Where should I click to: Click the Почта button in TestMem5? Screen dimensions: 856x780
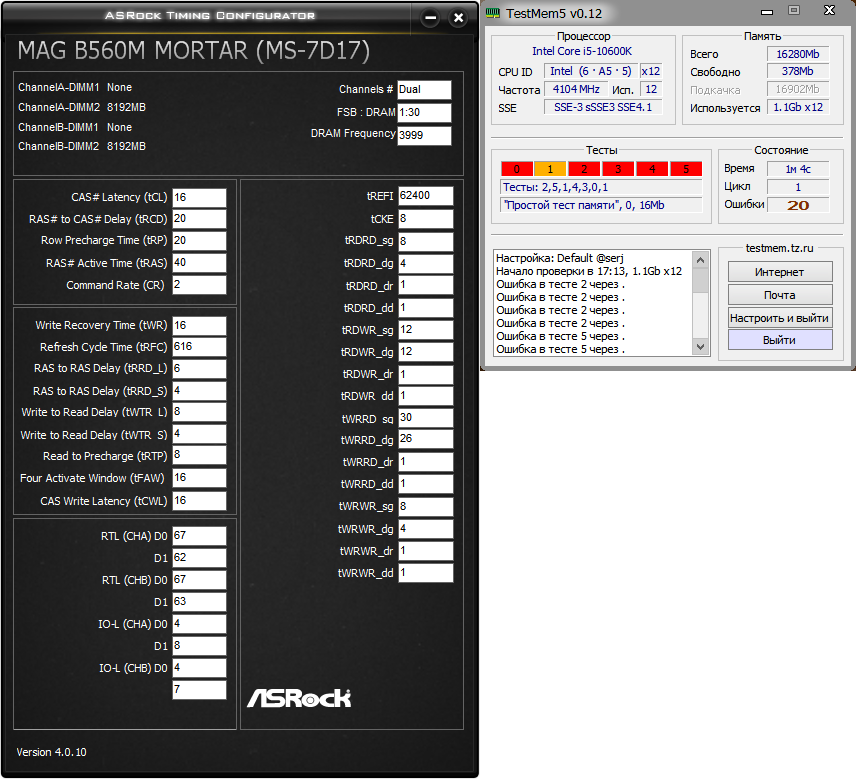780,295
